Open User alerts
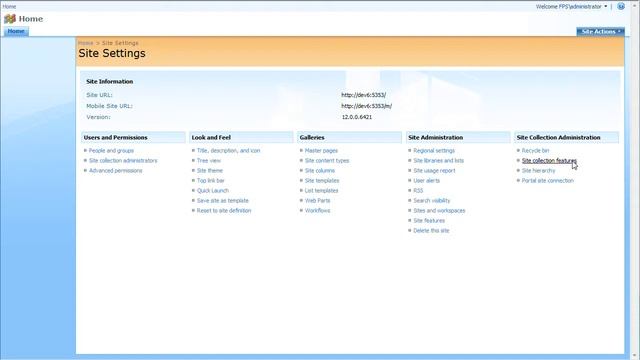 427,180
